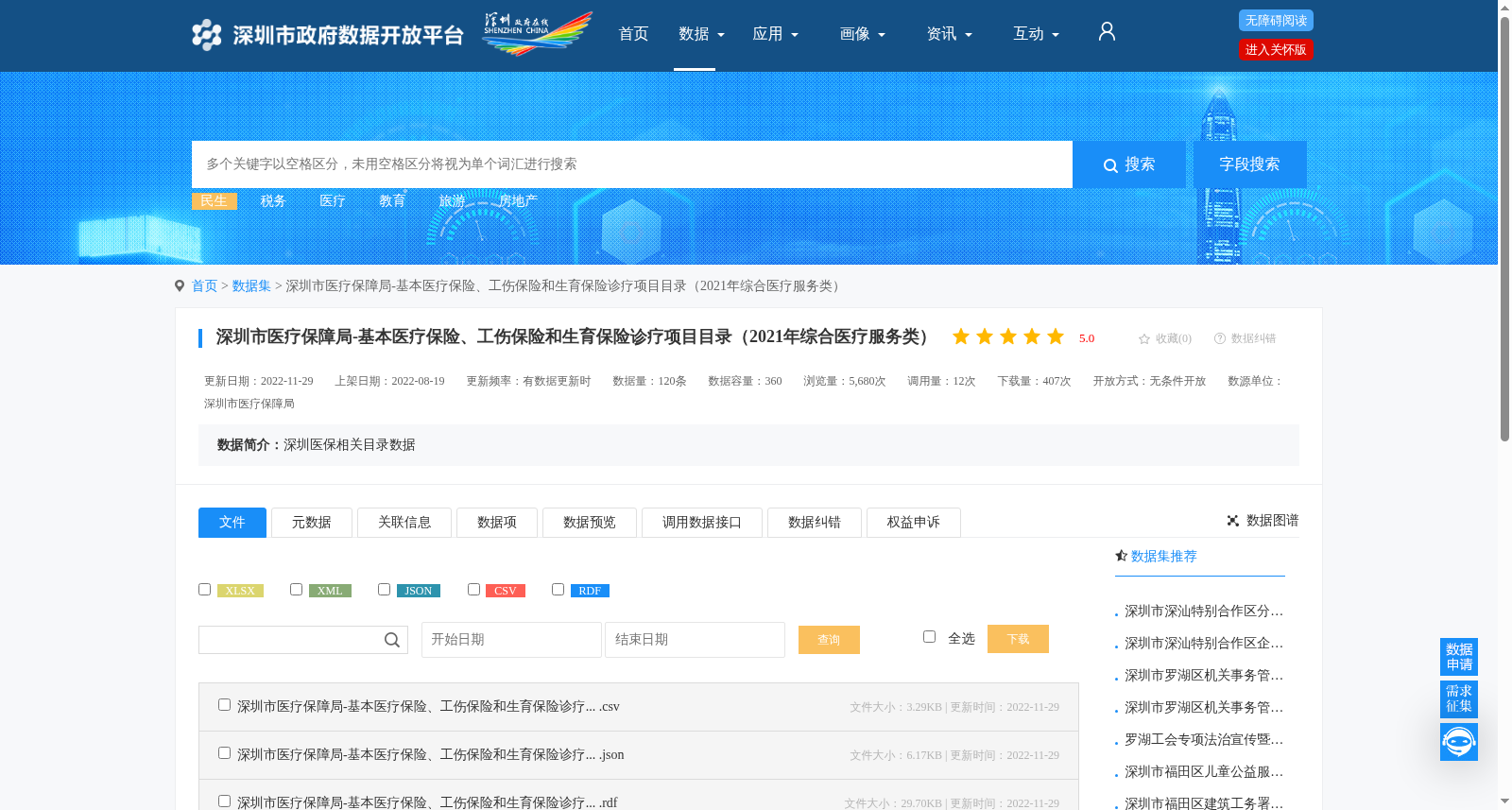Click the Shenzhen China rainbow logo
1512x810 pixels.
coord(537,34)
